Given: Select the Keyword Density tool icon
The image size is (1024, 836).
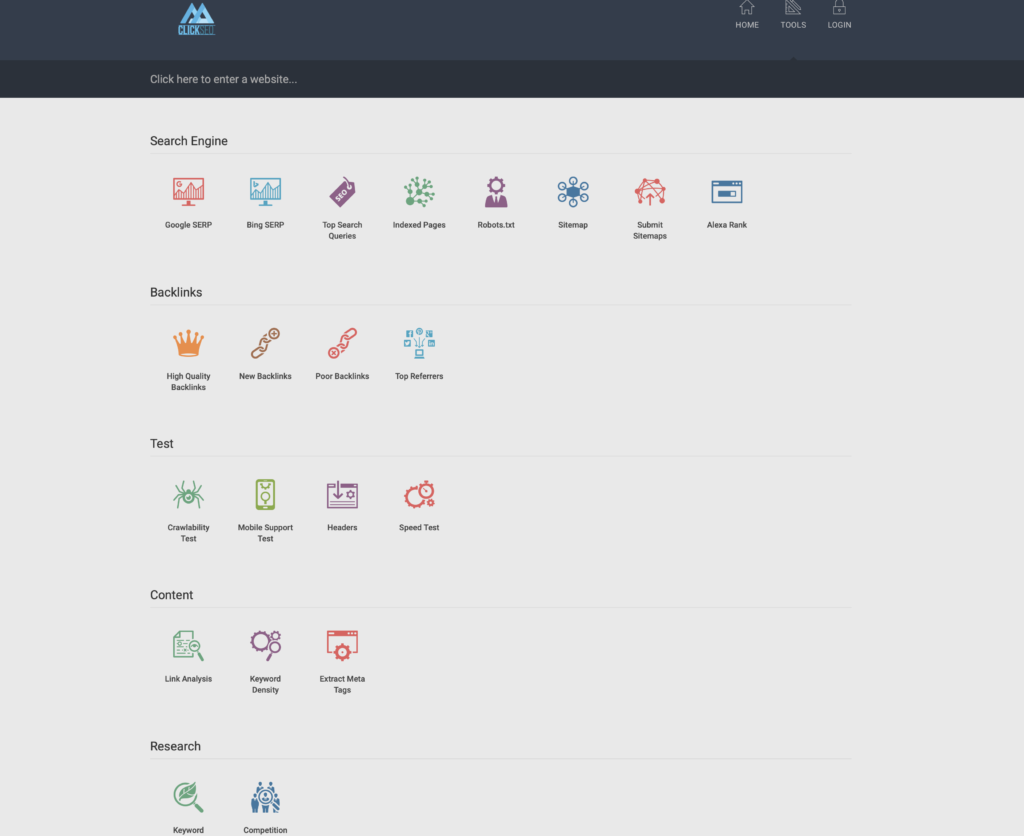Looking at the screenshot, I should click(x=265, y=645).
